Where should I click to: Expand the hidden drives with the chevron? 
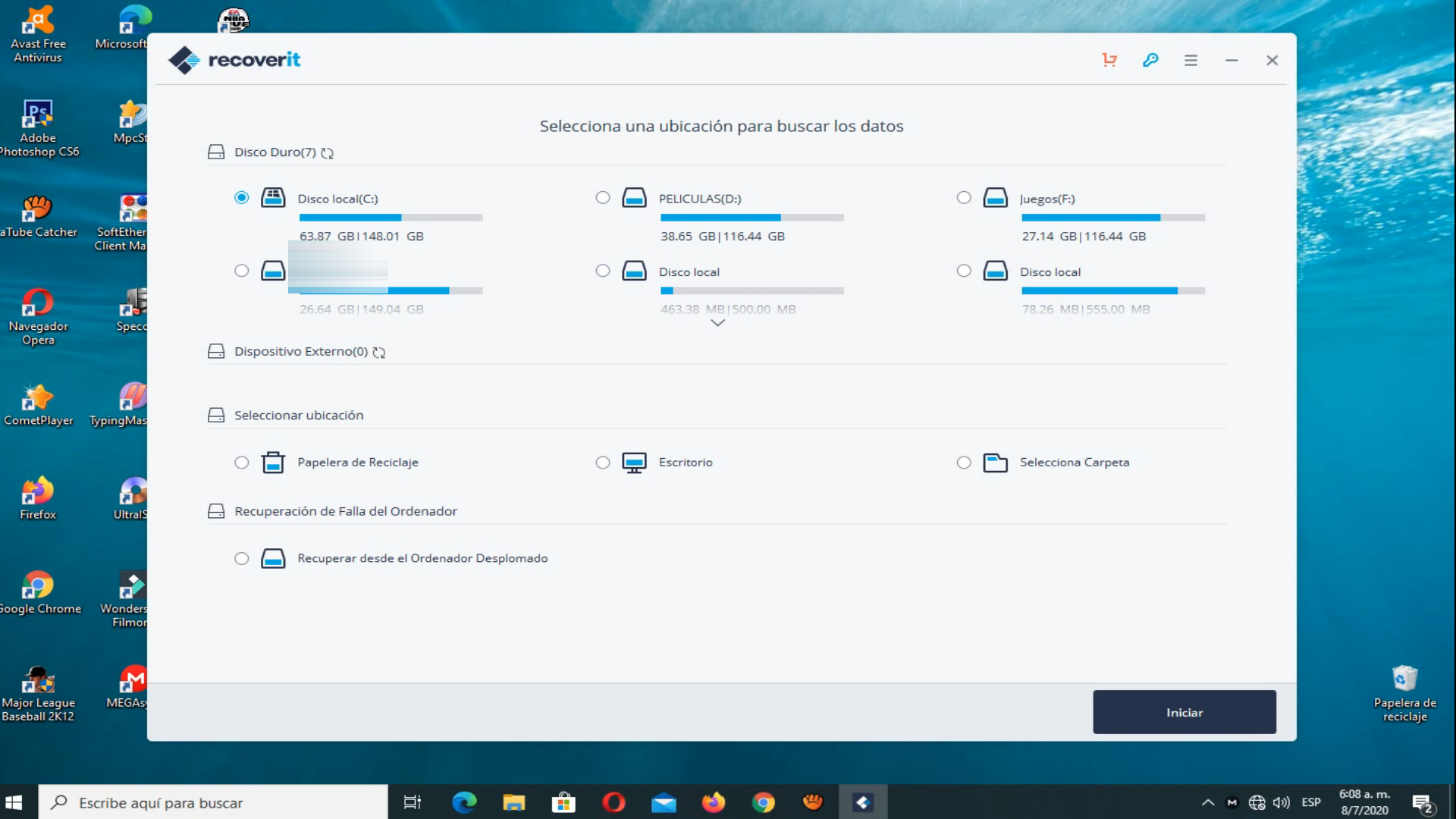(x=718, y=322)
